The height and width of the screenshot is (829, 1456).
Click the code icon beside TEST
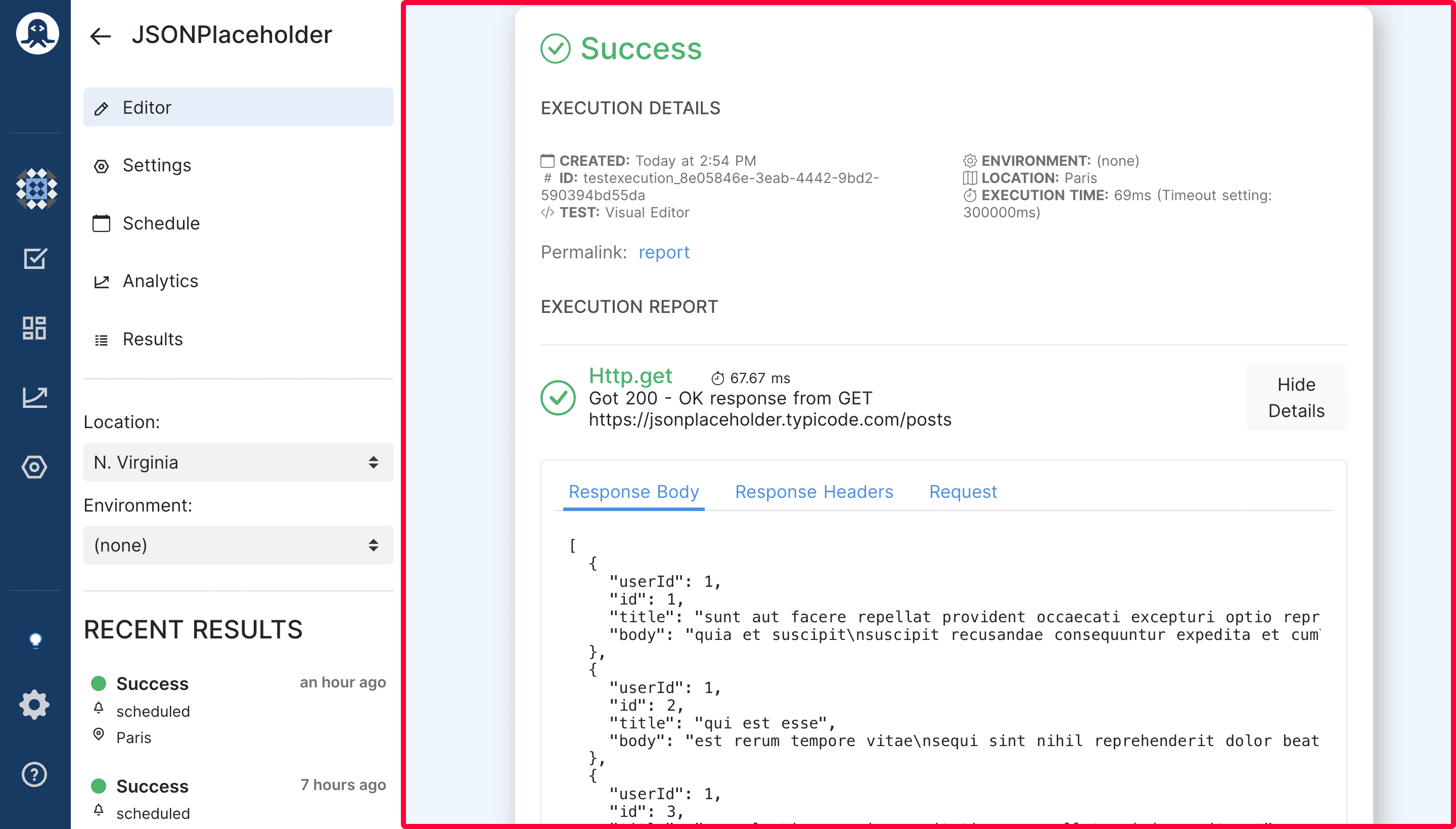[547, 212]
